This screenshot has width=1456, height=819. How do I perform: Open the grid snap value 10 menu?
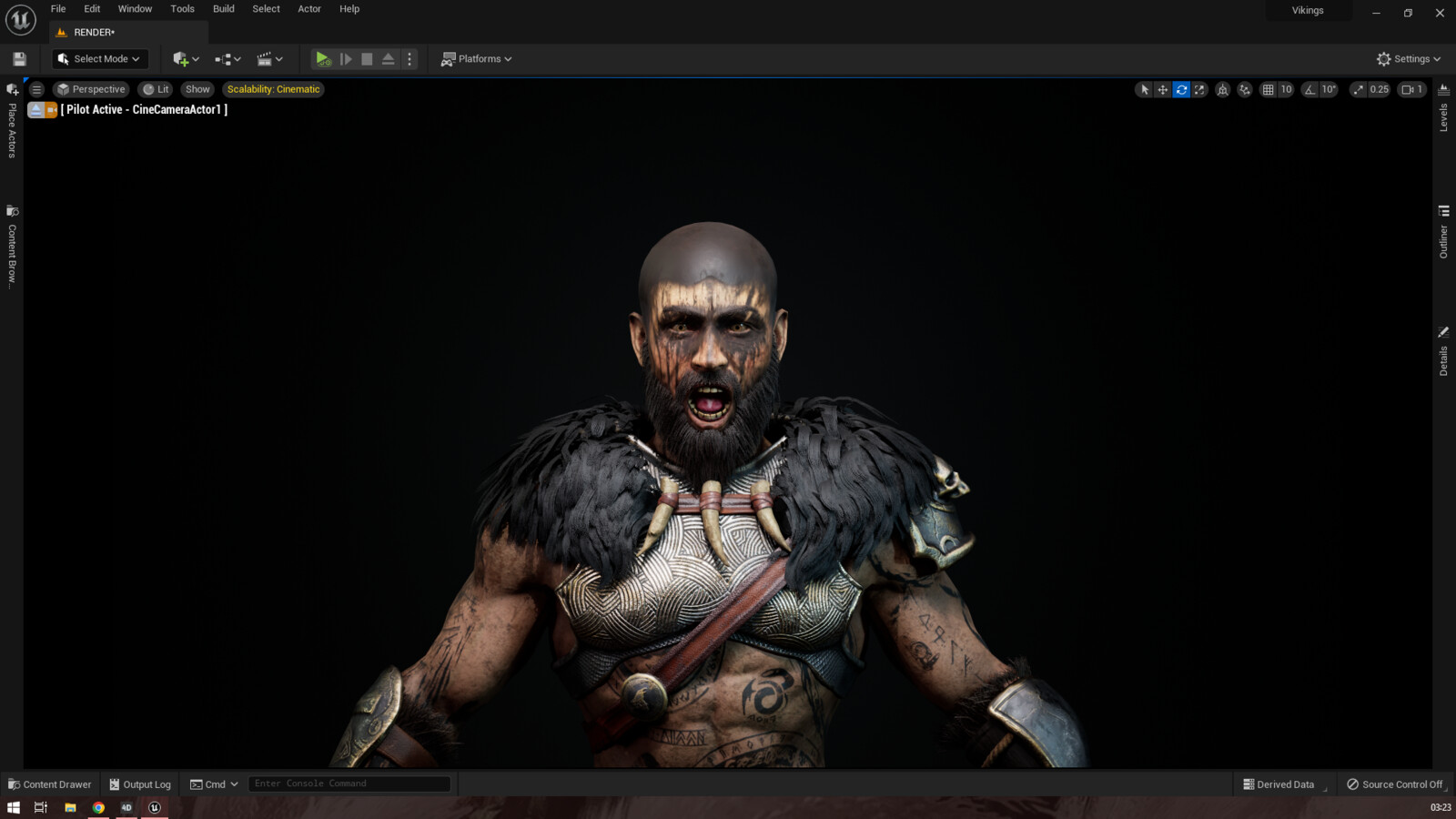pyautogui.click(x=1286, y=89)
